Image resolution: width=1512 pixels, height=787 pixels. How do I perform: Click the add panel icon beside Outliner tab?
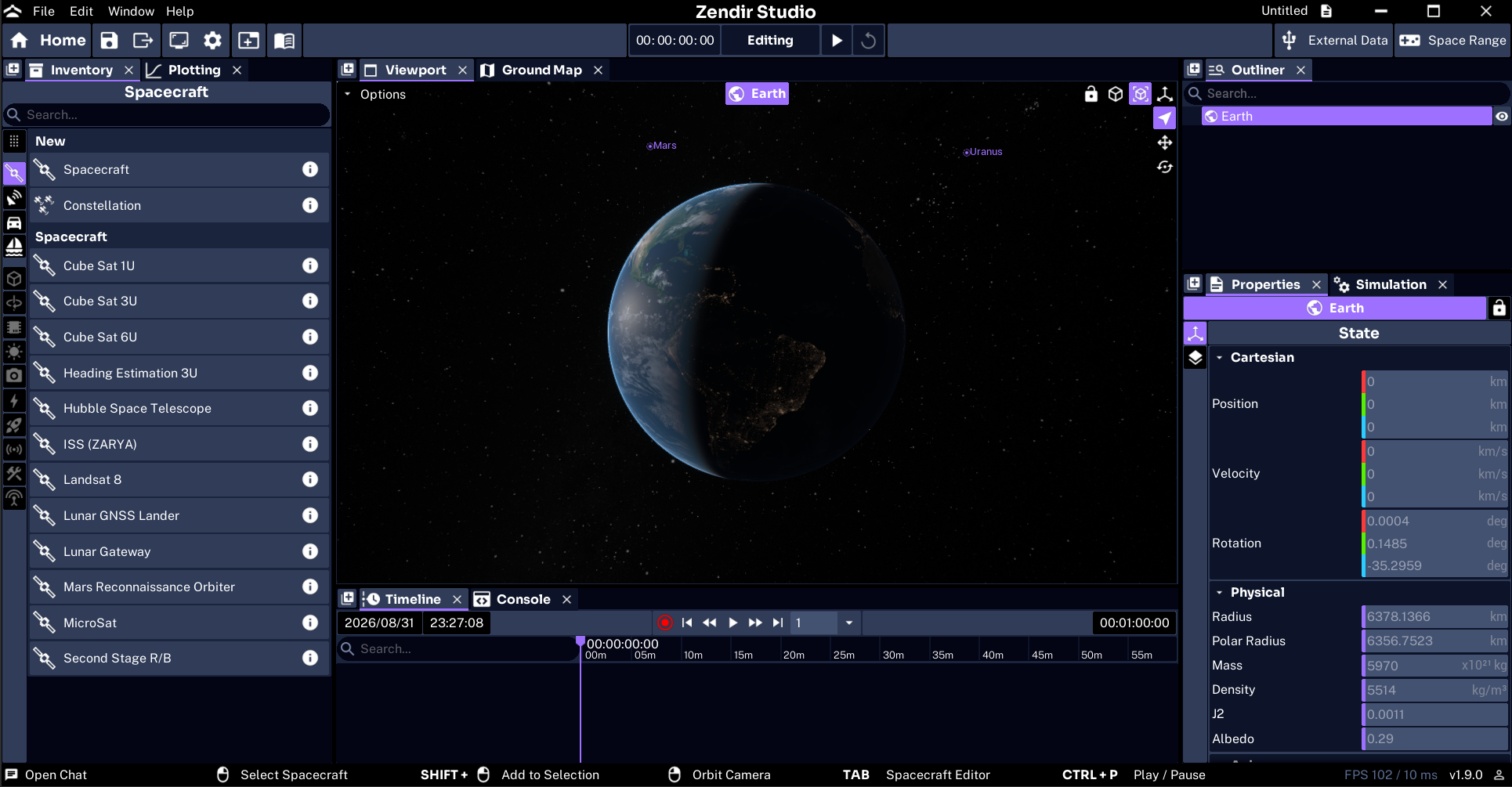click(x=1194, y=70)
